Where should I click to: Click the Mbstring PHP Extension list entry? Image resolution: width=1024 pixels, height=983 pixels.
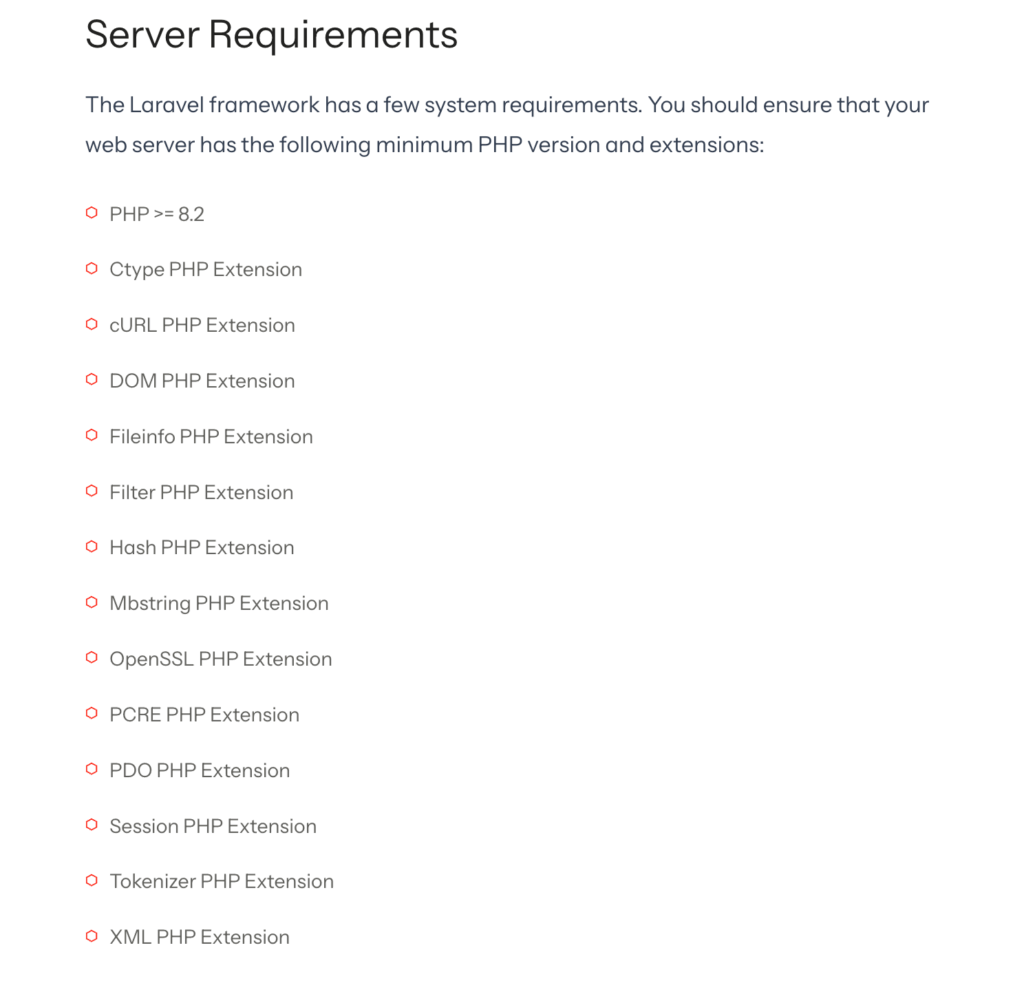click(219, 603)
